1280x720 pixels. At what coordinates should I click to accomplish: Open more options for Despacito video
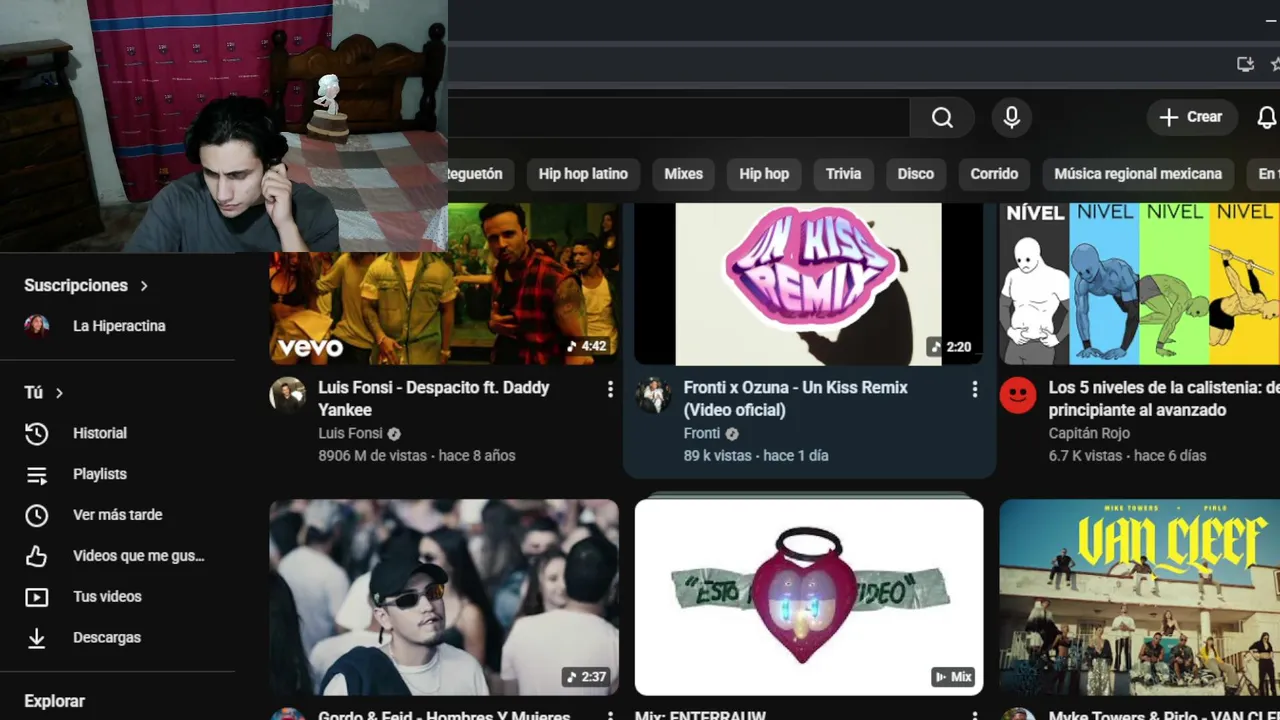pyautogui.click(x=610, y=390)
